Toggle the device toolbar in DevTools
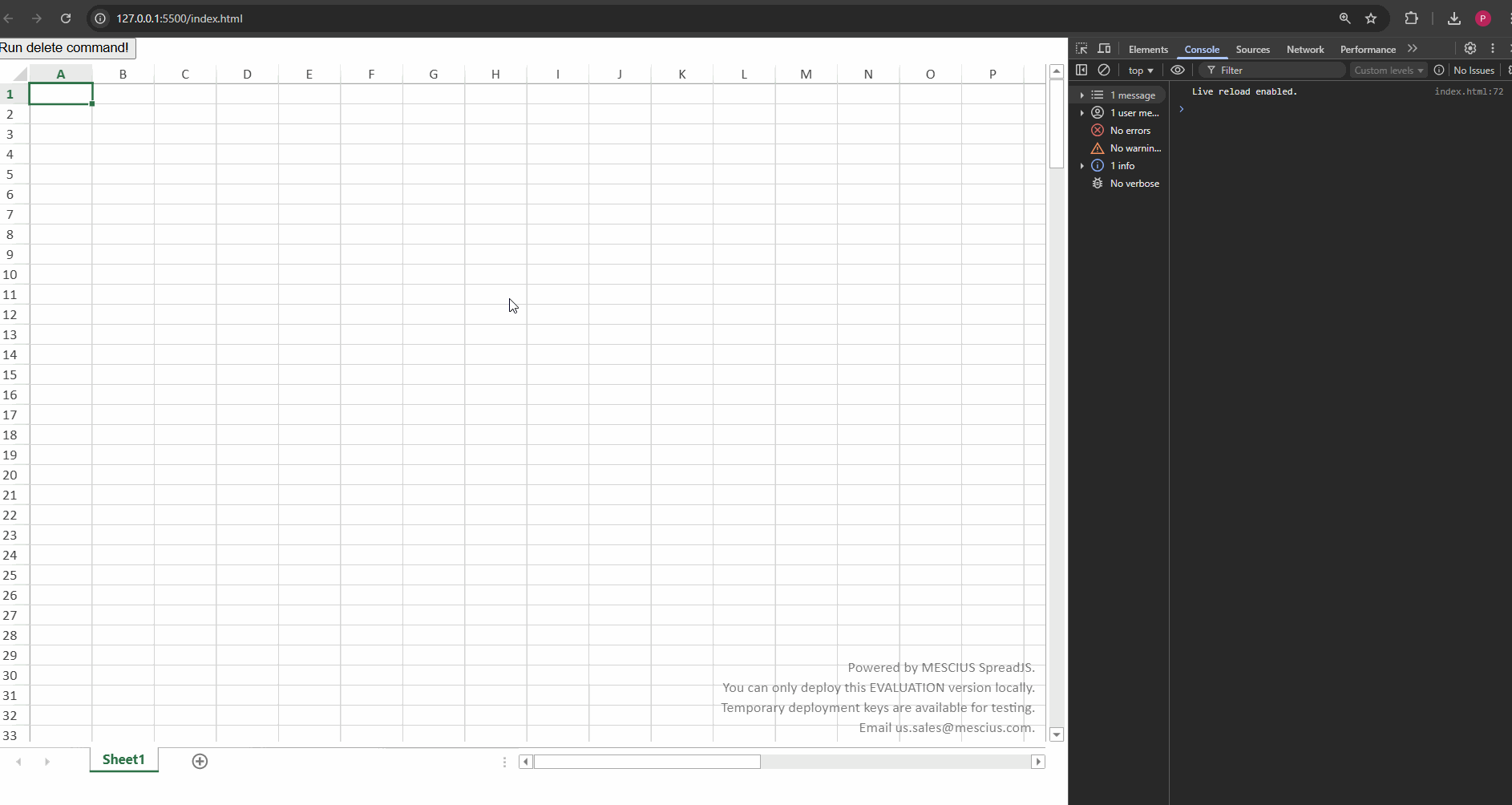The width and height of the screenshot is (1512, 805). coord(1104,49)
